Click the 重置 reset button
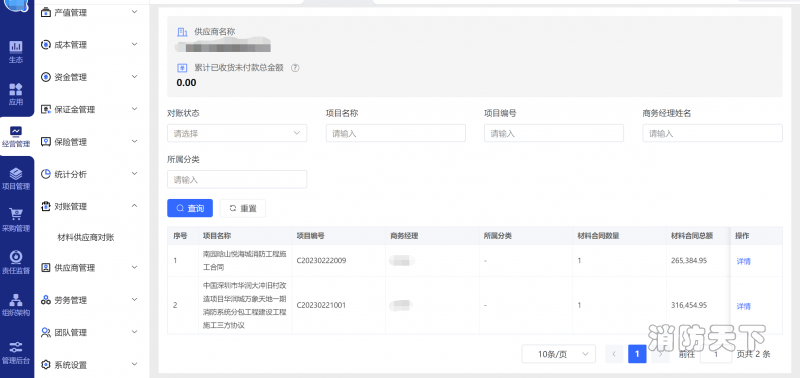The width and height of the screenshot is (800, 378). pyautogui.click(x=243, y=208)
